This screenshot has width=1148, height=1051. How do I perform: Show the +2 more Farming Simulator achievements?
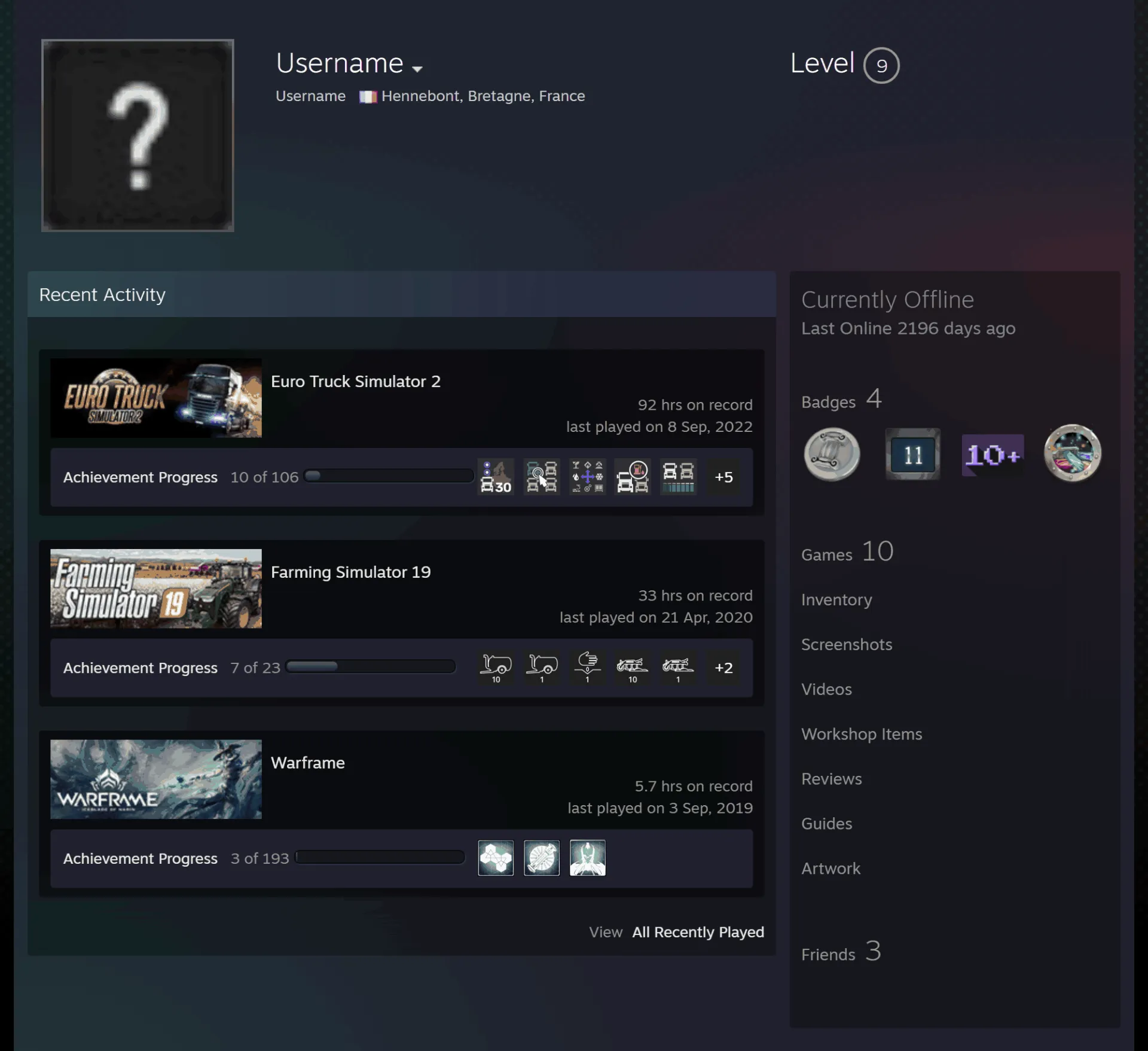pyautogui.click(x=723, y=668)
